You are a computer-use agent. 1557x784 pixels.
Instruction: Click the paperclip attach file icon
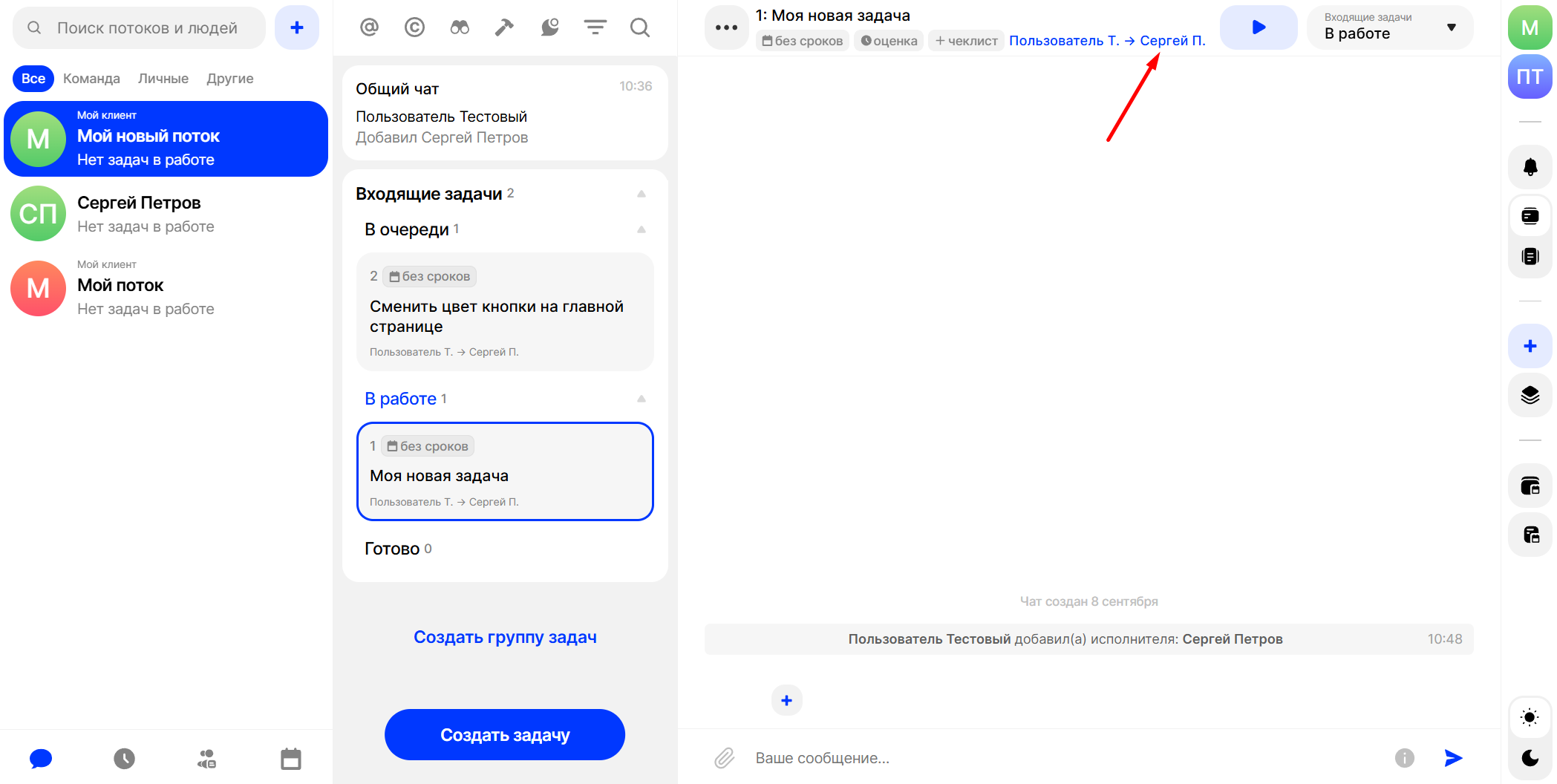tap(724, 757)
